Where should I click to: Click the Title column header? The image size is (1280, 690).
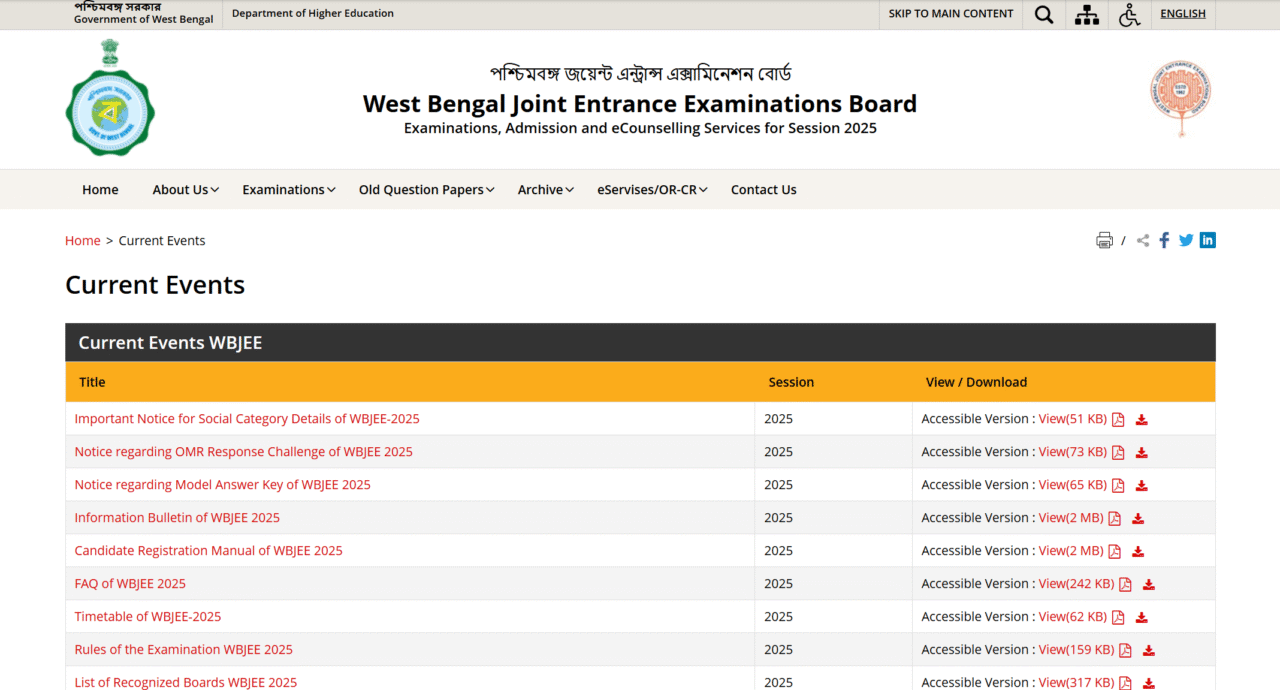coord(92,382)
